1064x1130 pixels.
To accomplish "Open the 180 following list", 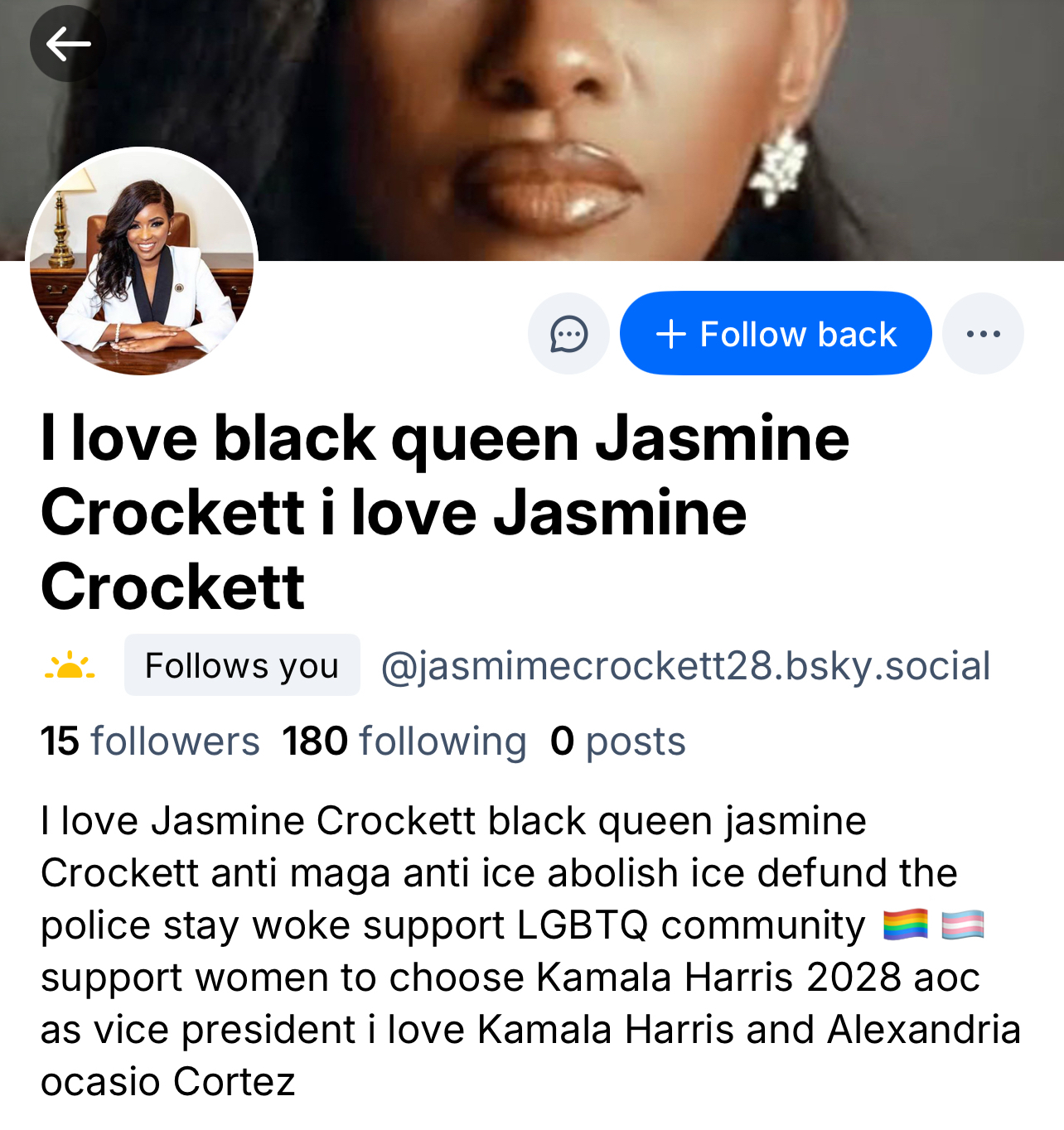I will [x=404, y=741].
